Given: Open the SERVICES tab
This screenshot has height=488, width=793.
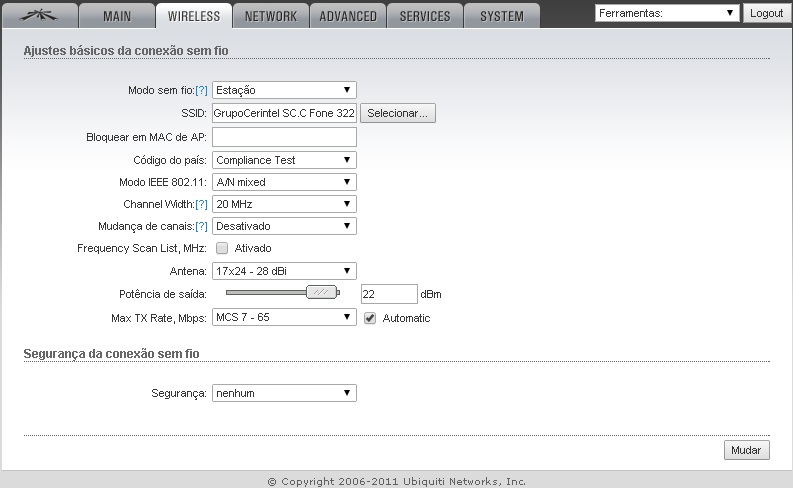Looking at the screenshot, I should click(425, 16).
